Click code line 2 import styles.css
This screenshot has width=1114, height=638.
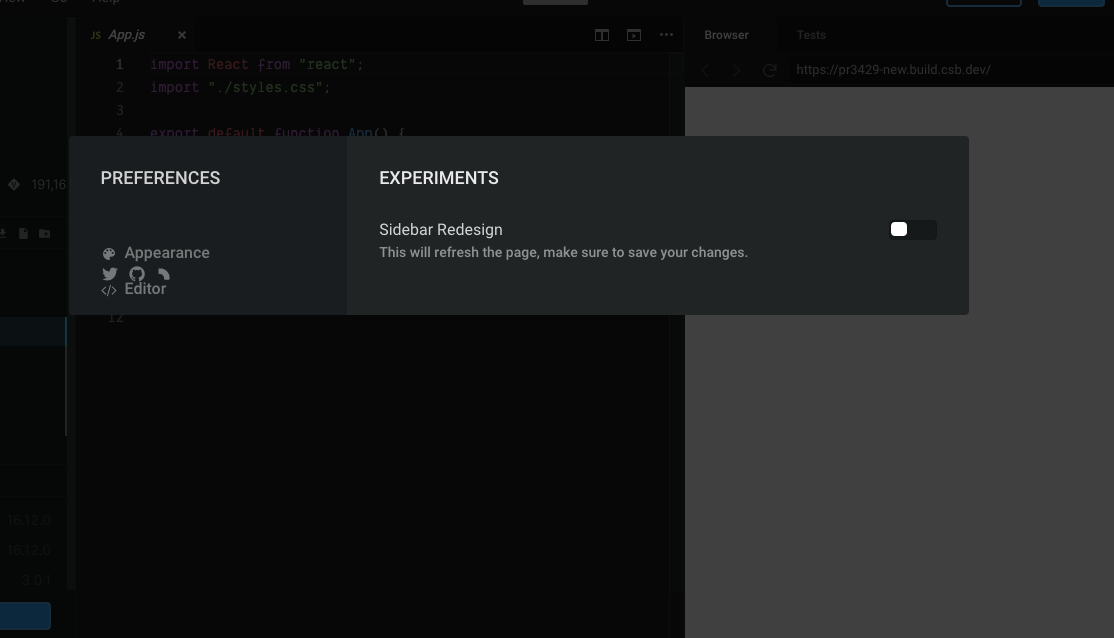pos(240,87)
